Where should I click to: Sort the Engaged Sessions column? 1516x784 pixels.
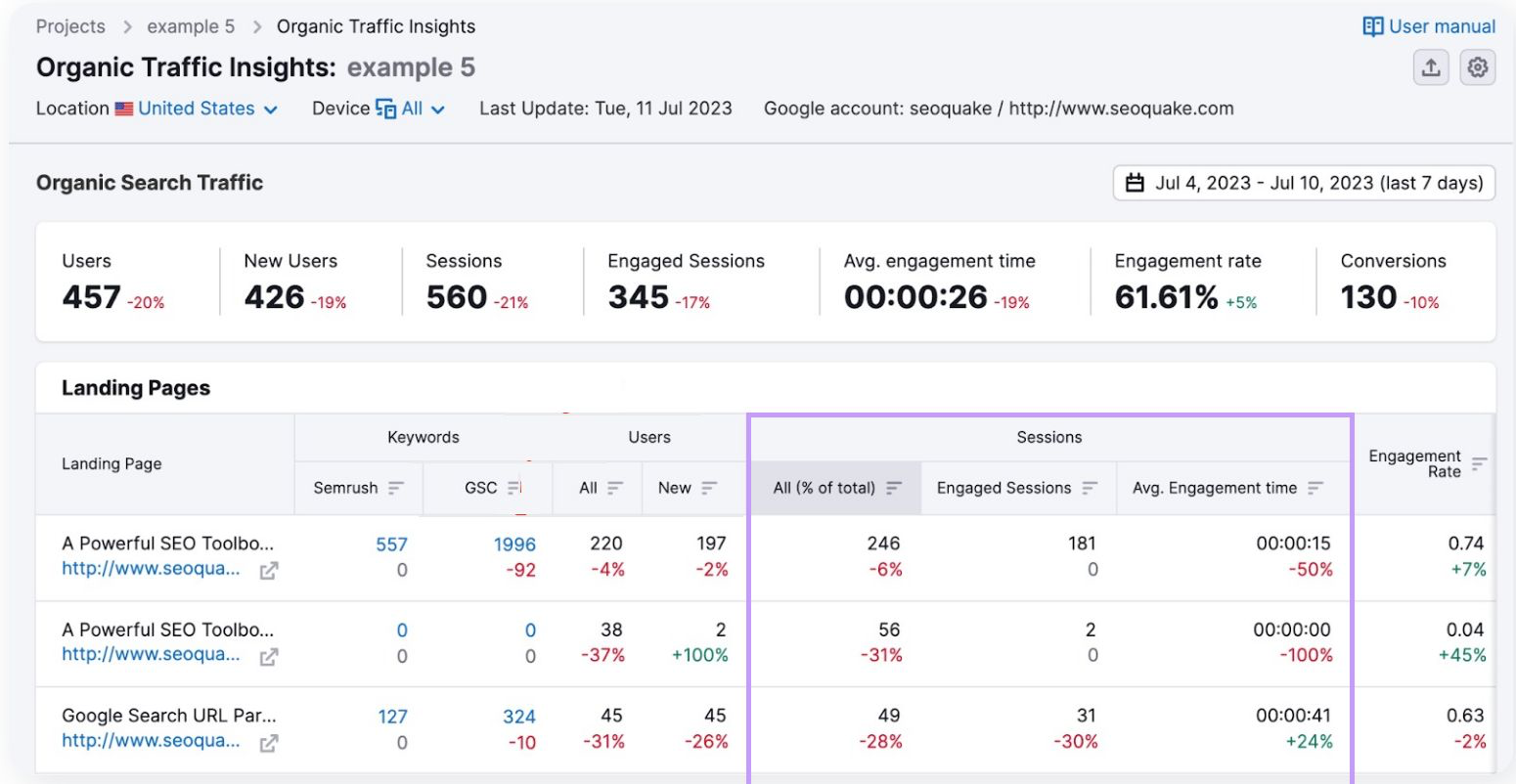pos(1089,487)
